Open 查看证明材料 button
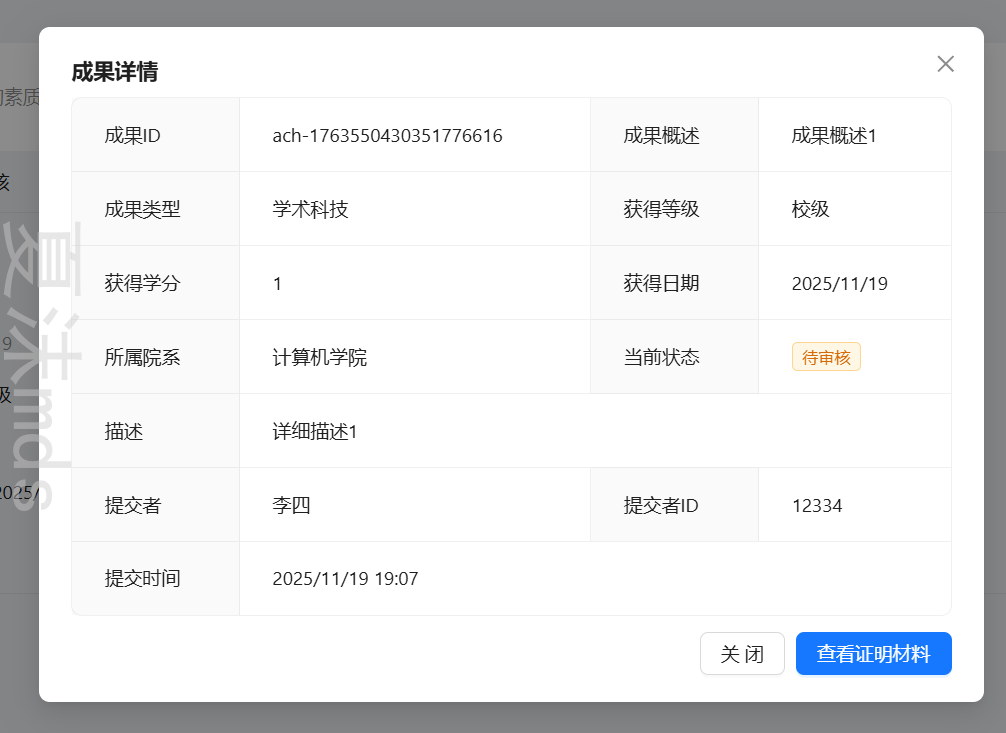 pos(873,653)
